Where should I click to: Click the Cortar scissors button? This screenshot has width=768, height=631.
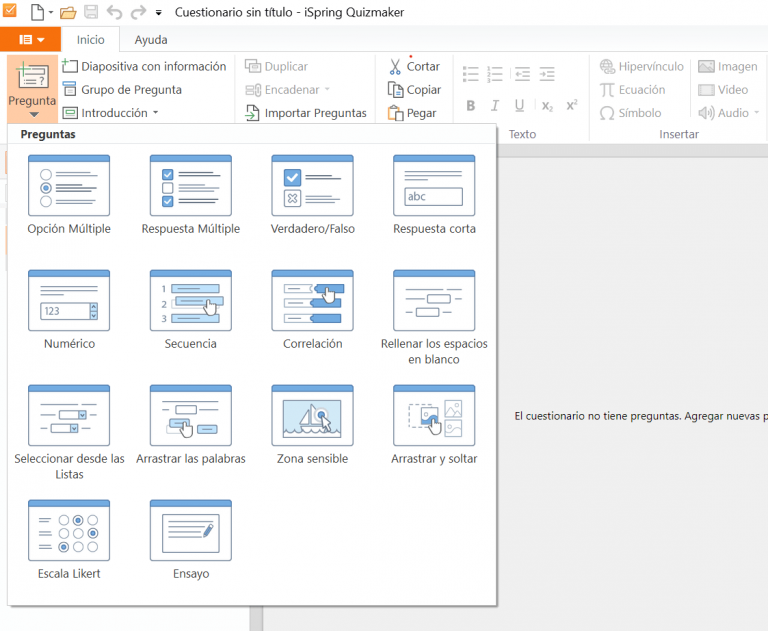click(414, 66)
